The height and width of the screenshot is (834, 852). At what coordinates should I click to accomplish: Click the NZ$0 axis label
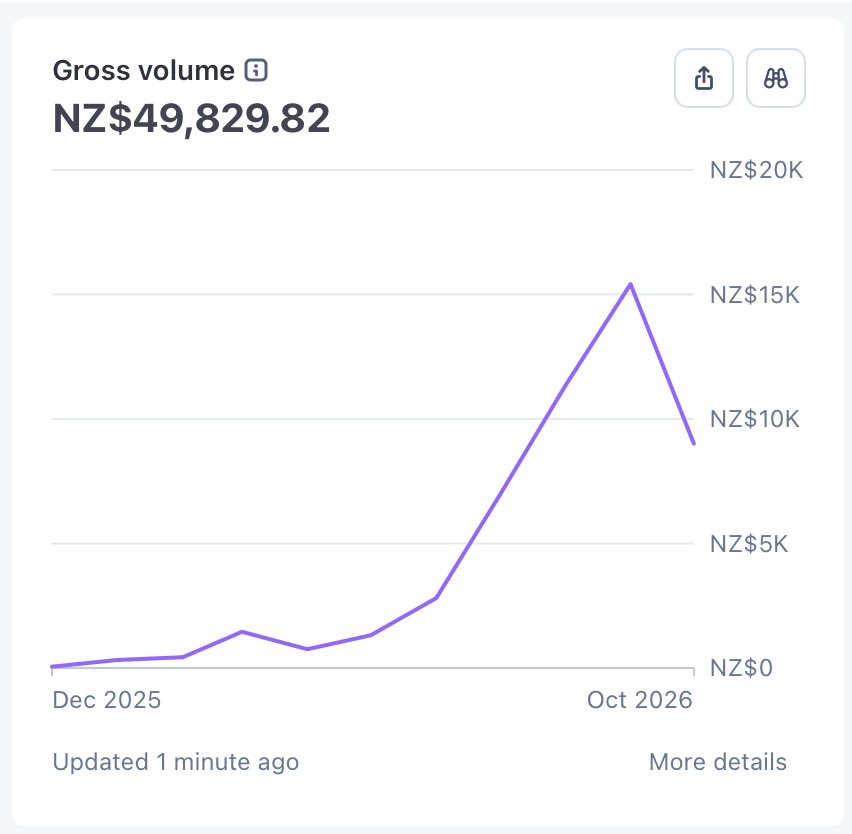click(741, 668)
